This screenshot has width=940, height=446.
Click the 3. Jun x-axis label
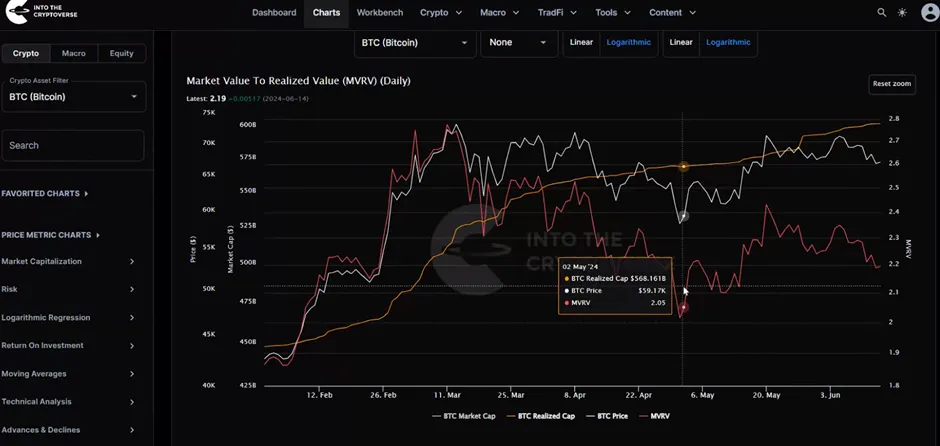tap(830, 396)
